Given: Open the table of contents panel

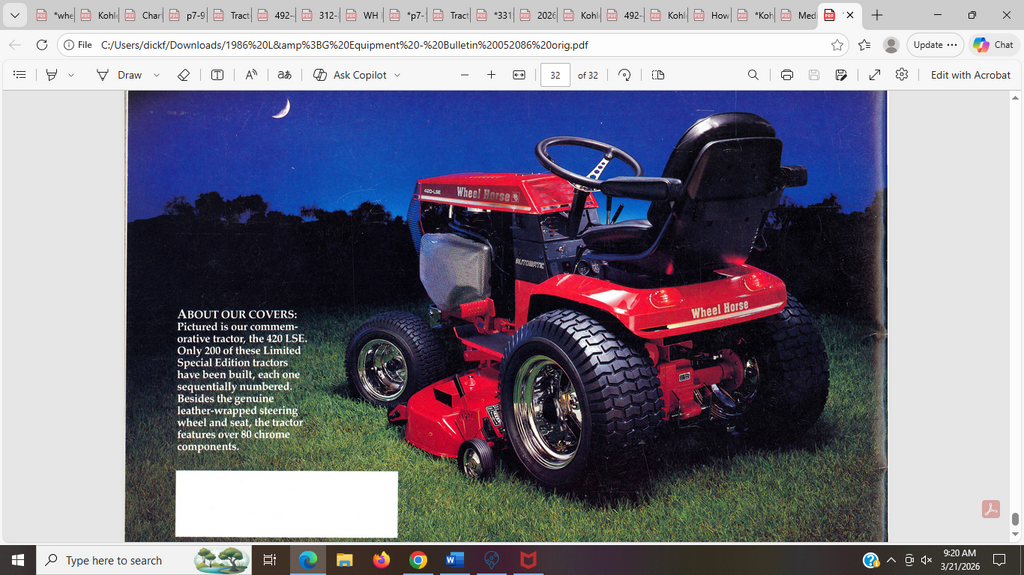Looking at the screenshot, I should (x=20, y=75).
